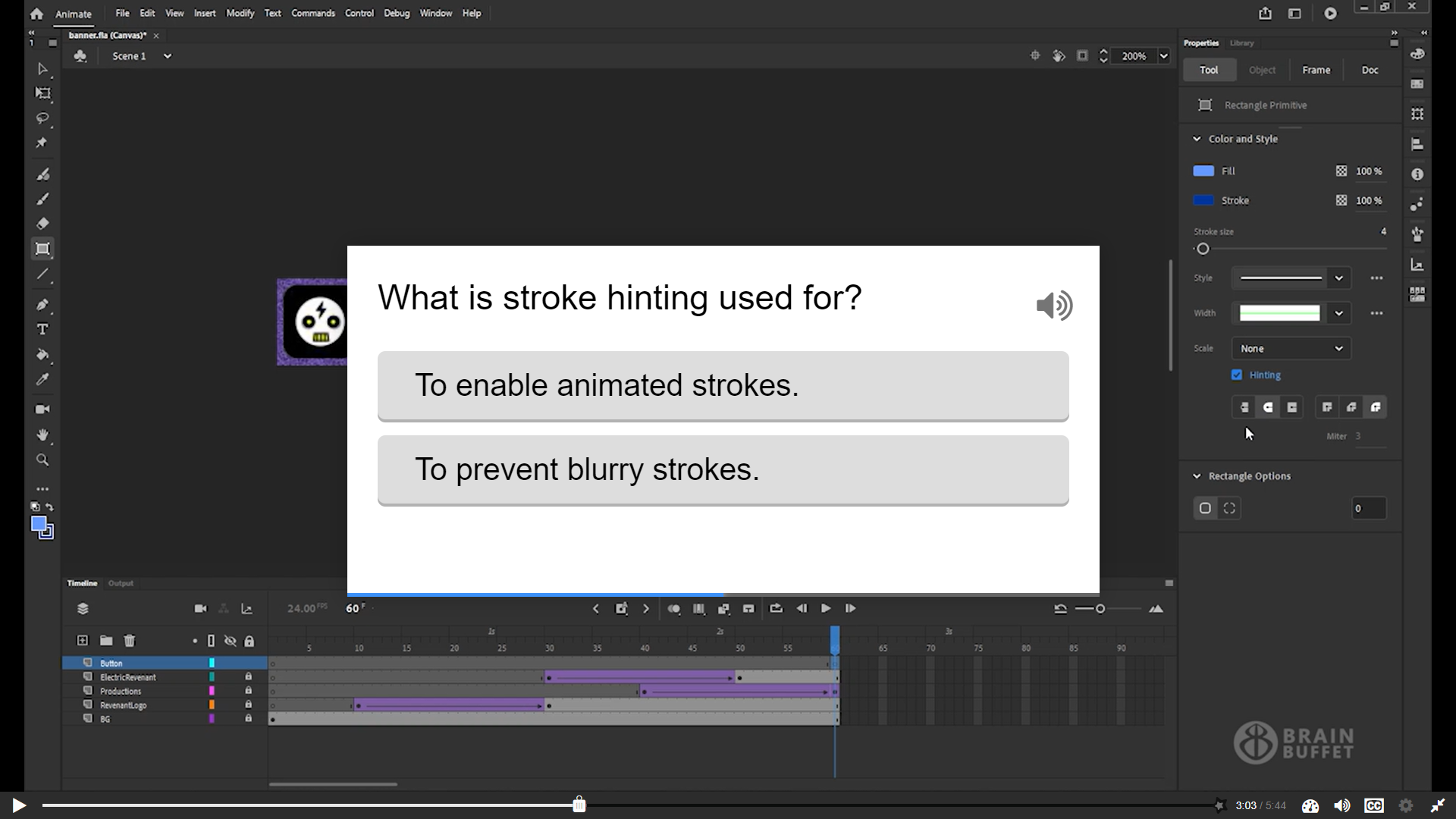
Task: Select the Zoom magnifier tool
Action: click(42, 460)
